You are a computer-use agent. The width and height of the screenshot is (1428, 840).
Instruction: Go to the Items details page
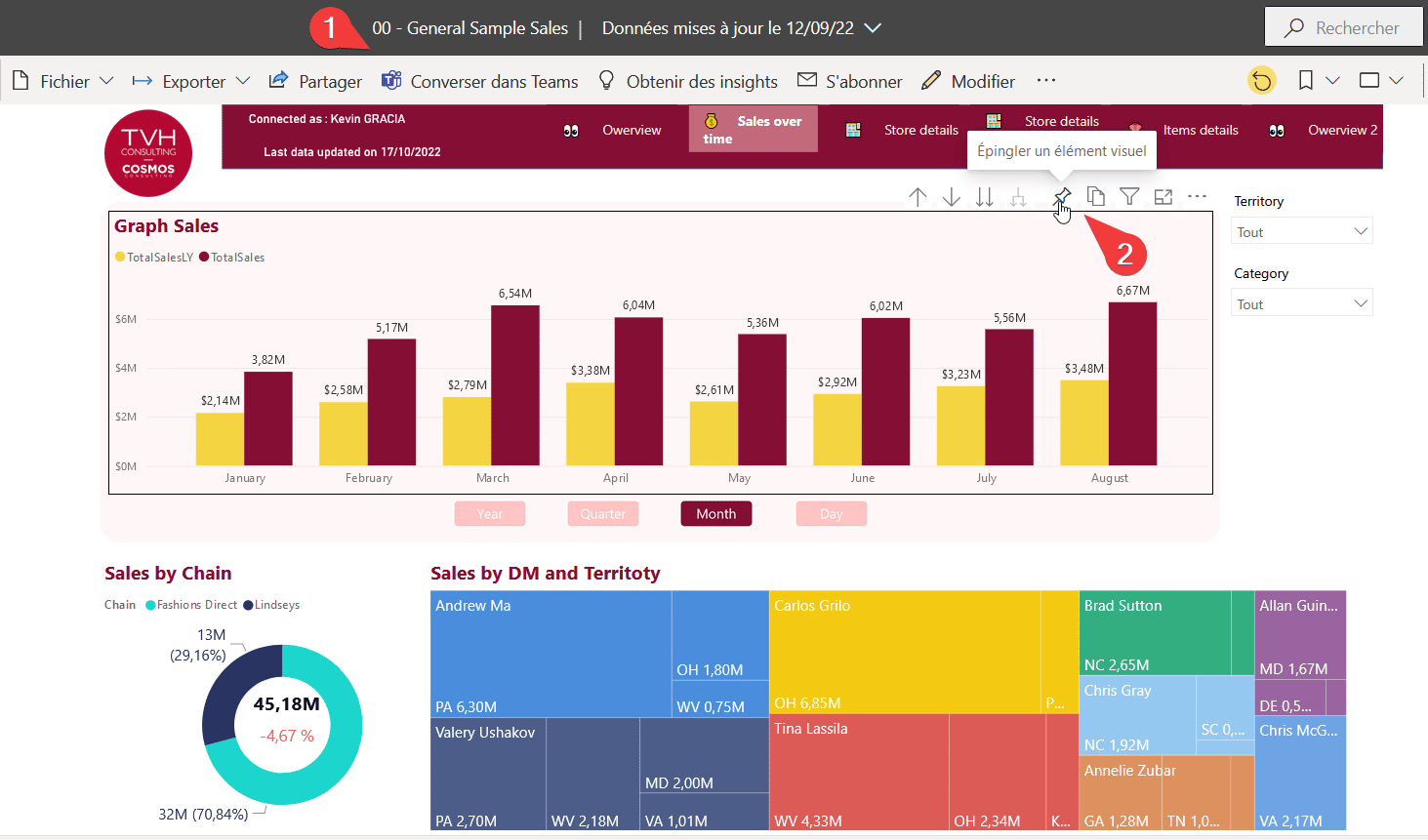coord(1200,130)
